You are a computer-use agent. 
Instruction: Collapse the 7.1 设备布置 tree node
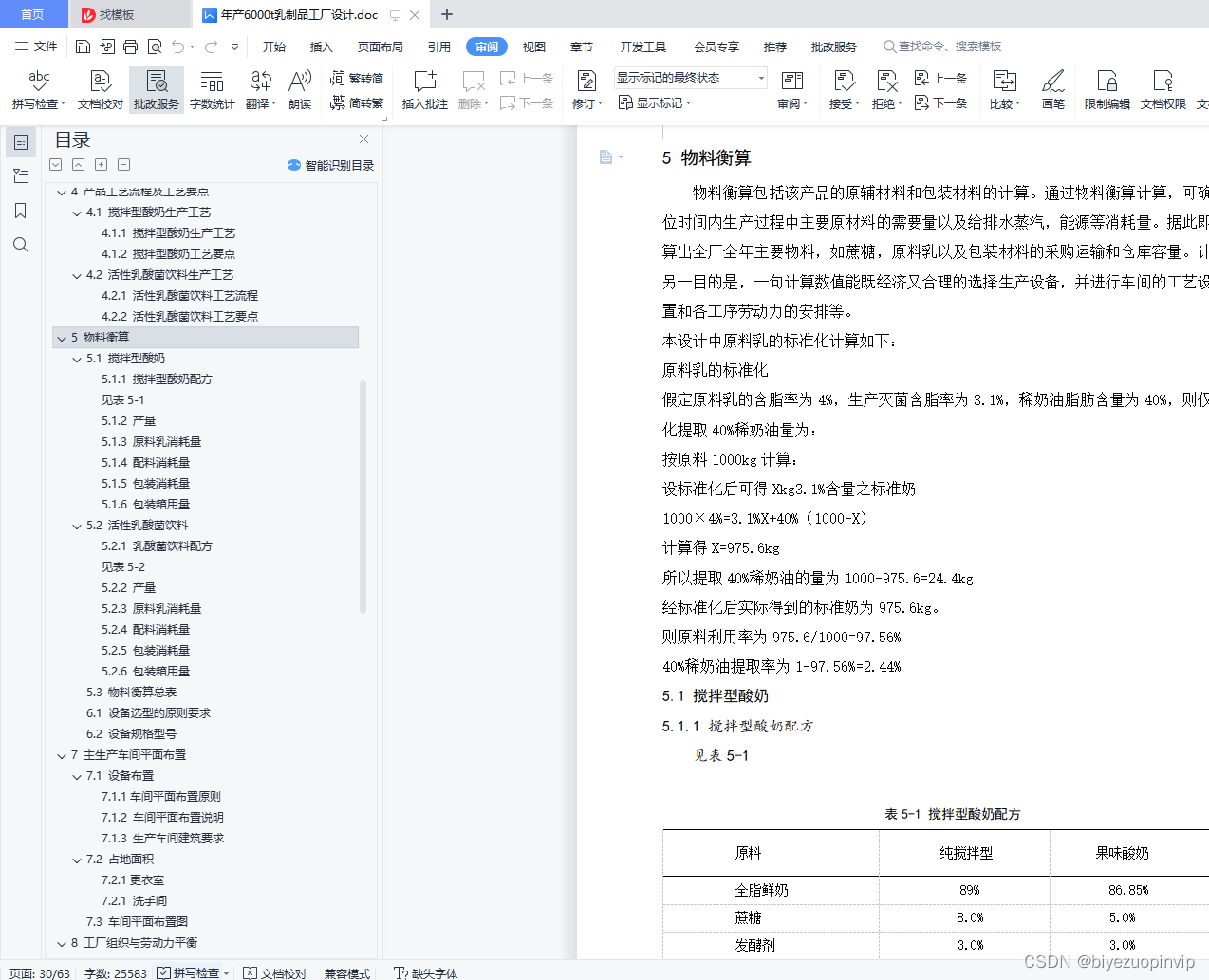(77, 776)
